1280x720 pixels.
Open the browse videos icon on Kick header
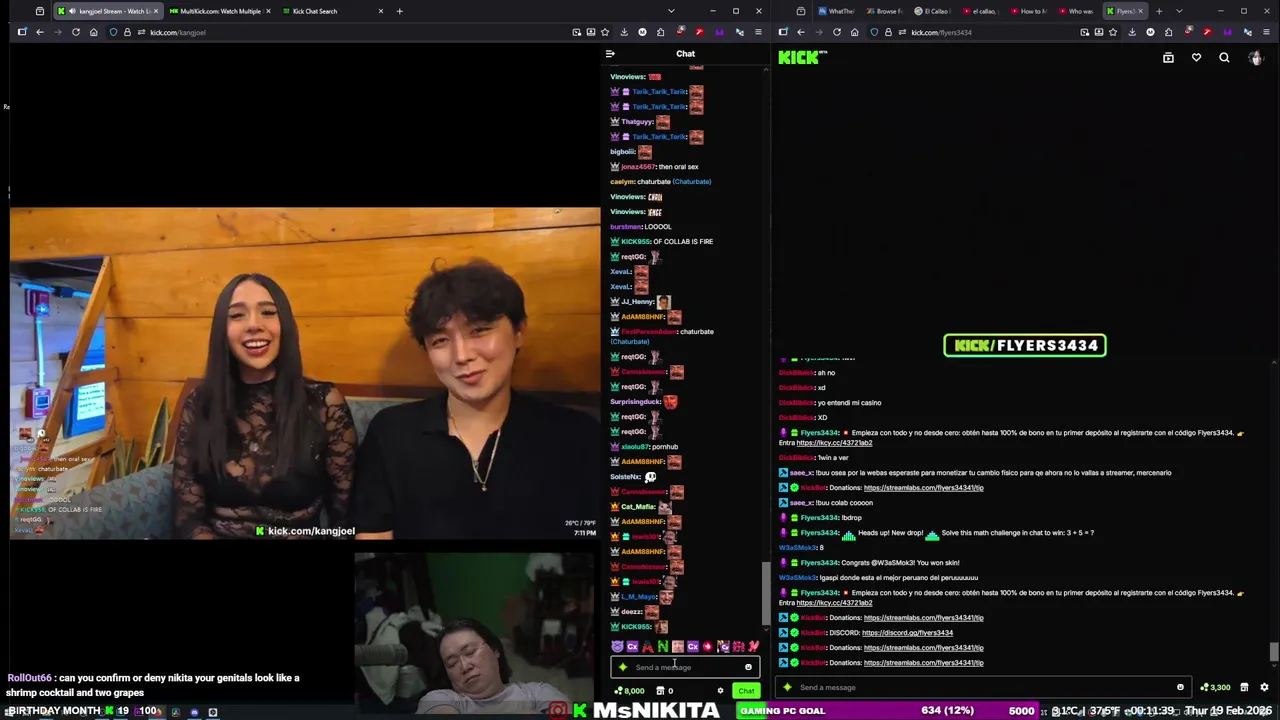(1168, 58)
